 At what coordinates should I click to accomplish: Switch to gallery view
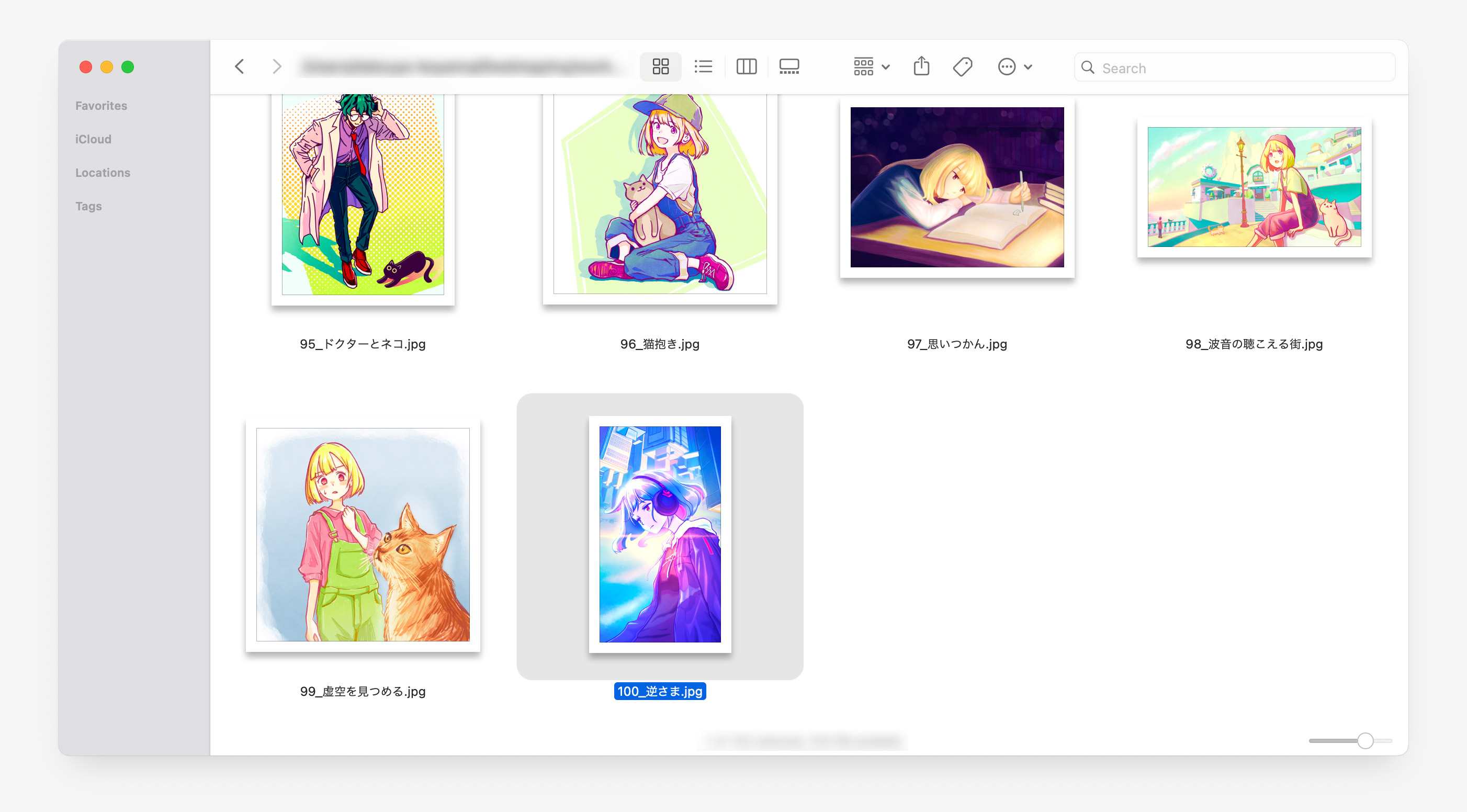(789, 67)
